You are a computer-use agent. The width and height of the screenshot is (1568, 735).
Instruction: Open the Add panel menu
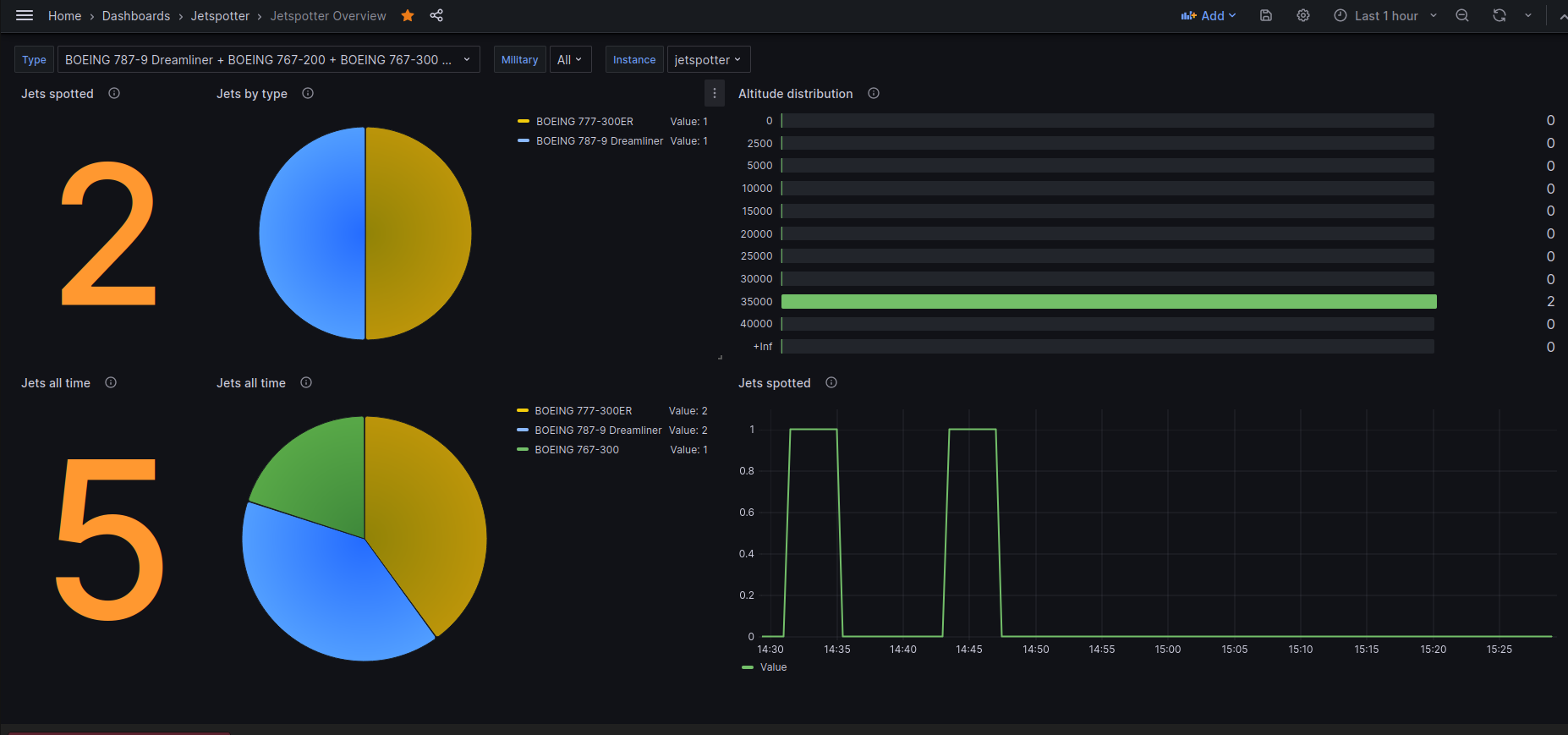click(x=1209, y=15)
